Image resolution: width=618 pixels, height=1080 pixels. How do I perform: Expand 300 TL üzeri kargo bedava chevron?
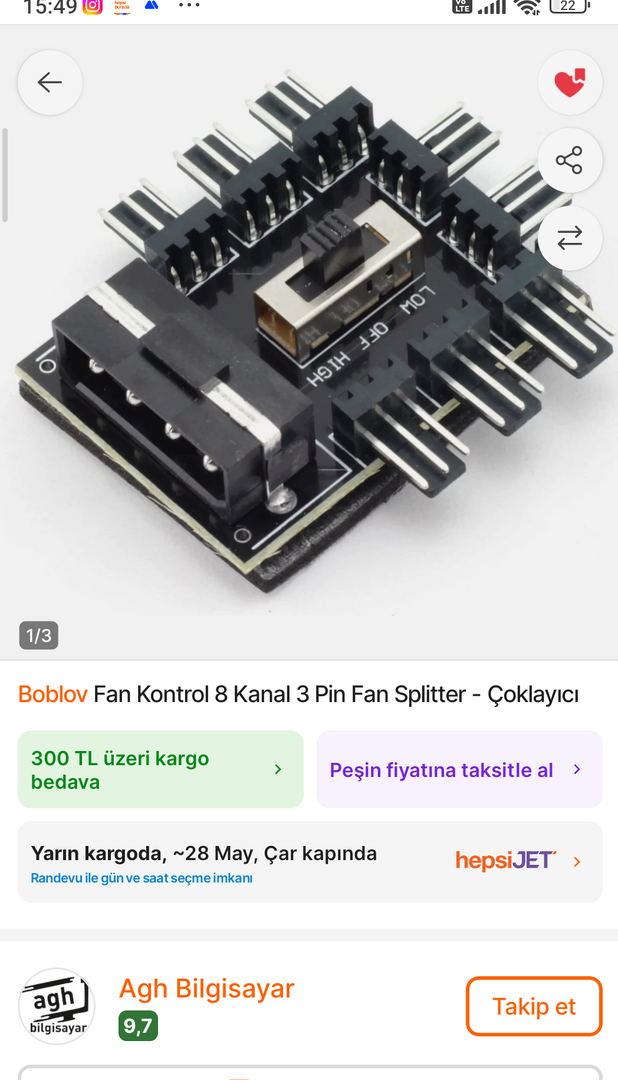[x=278, y=769]
